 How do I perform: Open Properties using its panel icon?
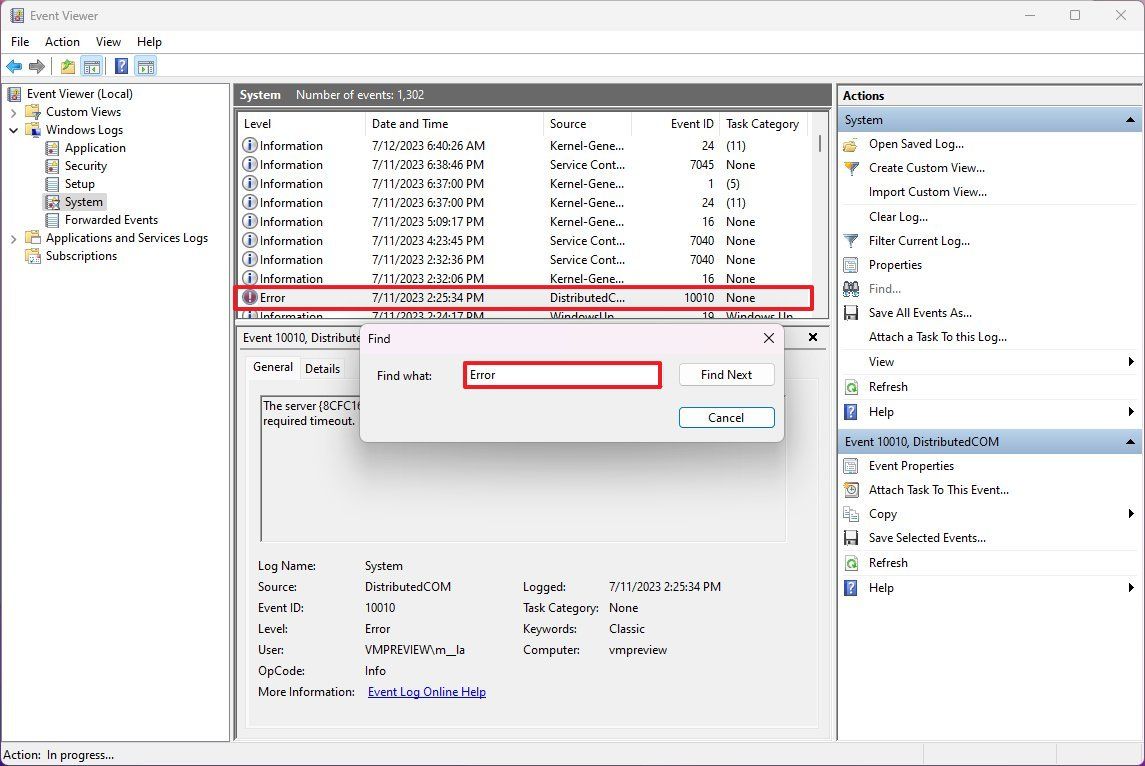(x=849, y=265)
